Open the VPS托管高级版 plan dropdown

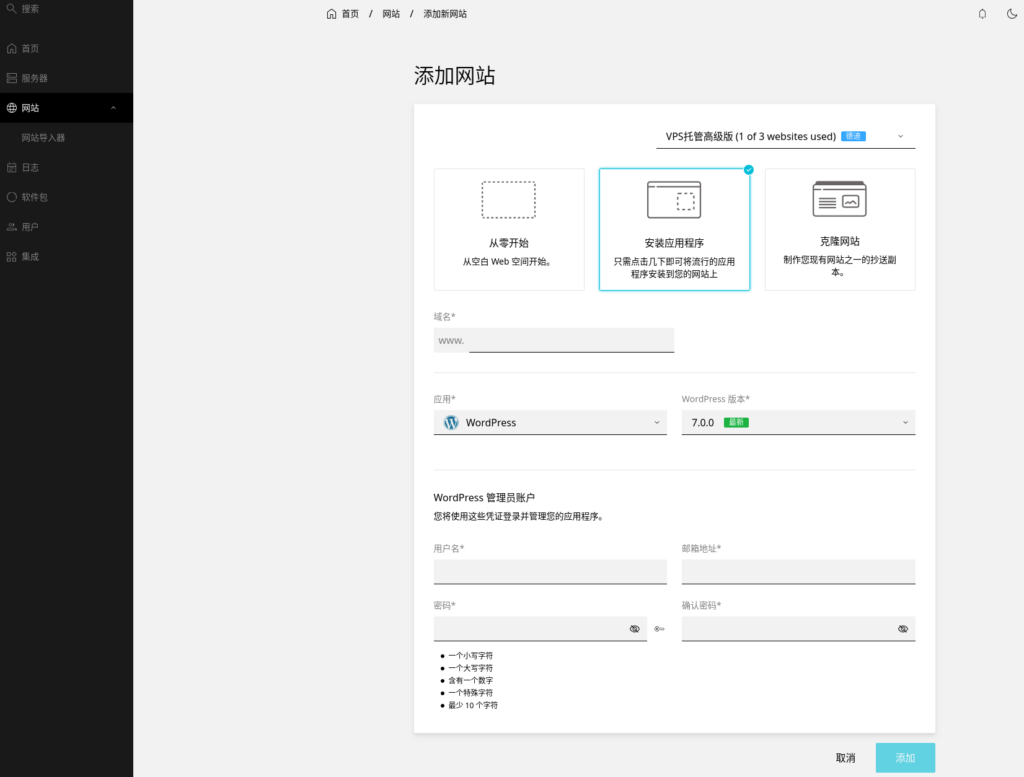click(786, 136)
